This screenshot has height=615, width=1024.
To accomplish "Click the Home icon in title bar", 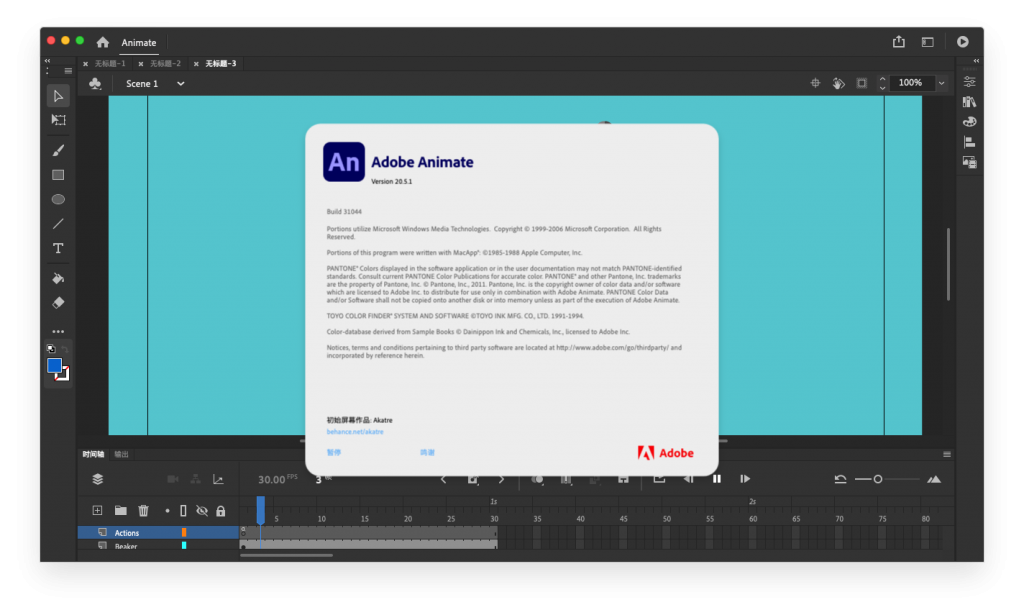I will point(103,42).
